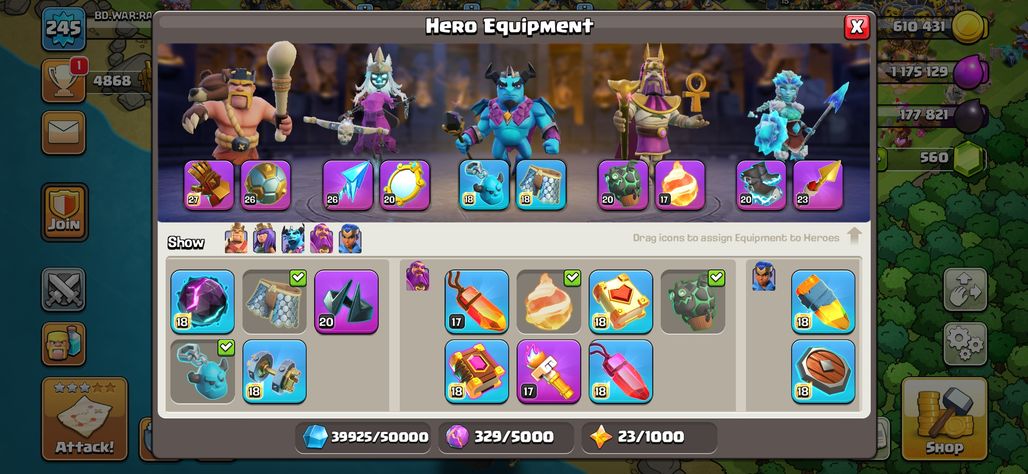Toggle equipped Henchmen Puppet inventory item
Viewport: 1028px width, 474px height.
pos(203,371)
